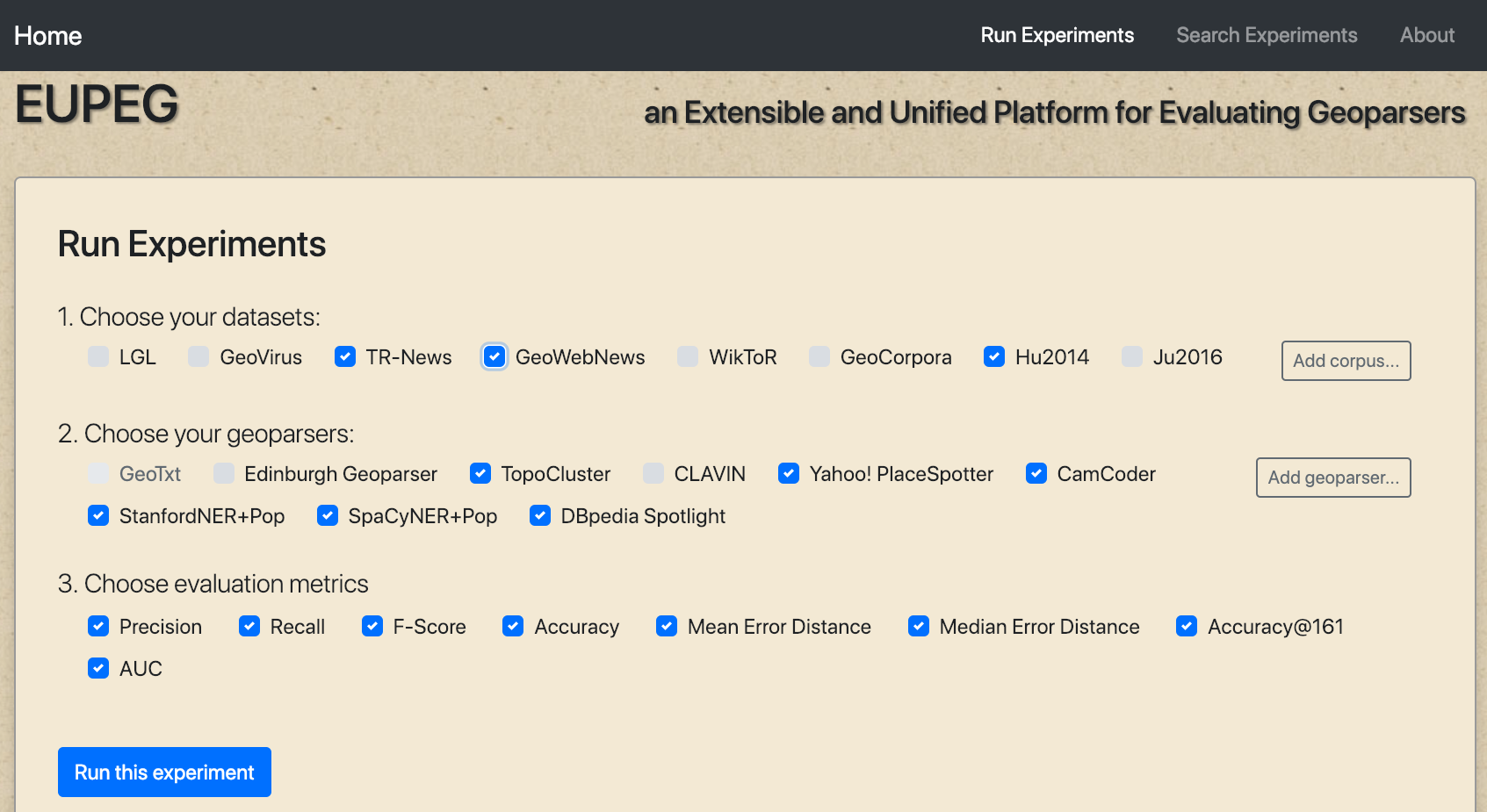Screen dimensions: 1487x812
Task: Uncheck the Hu2014 dataset
Action: point(994,356)
